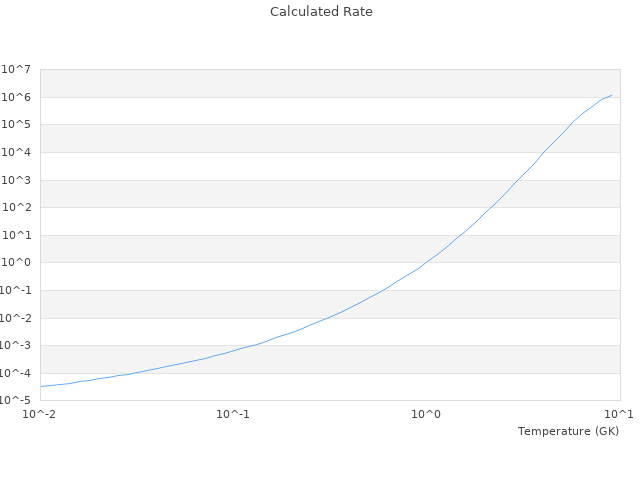Click the 10^-2 label on the x-axis
The width and height of the screenshot is (640, 480).
tap(40, 415)
